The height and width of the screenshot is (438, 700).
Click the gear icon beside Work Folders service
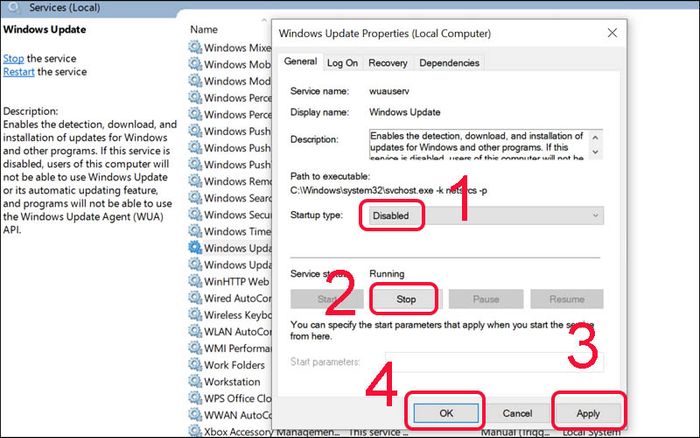[x=195, y=364]
